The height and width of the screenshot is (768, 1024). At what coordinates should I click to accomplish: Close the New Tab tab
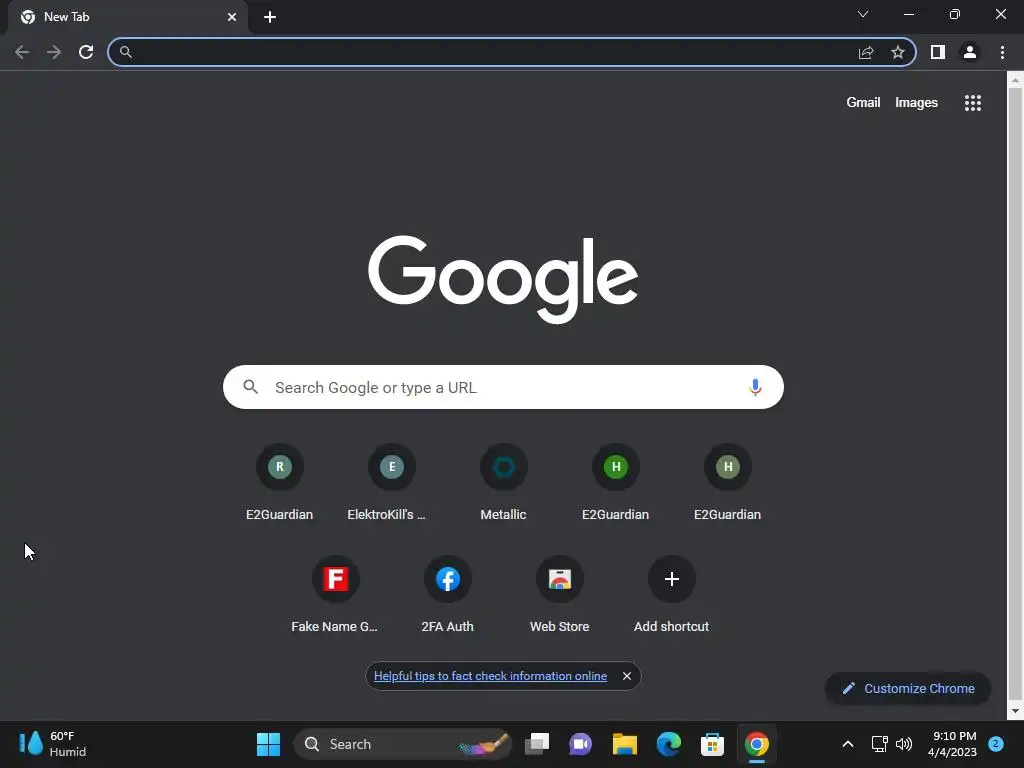[x=232, y=17]
